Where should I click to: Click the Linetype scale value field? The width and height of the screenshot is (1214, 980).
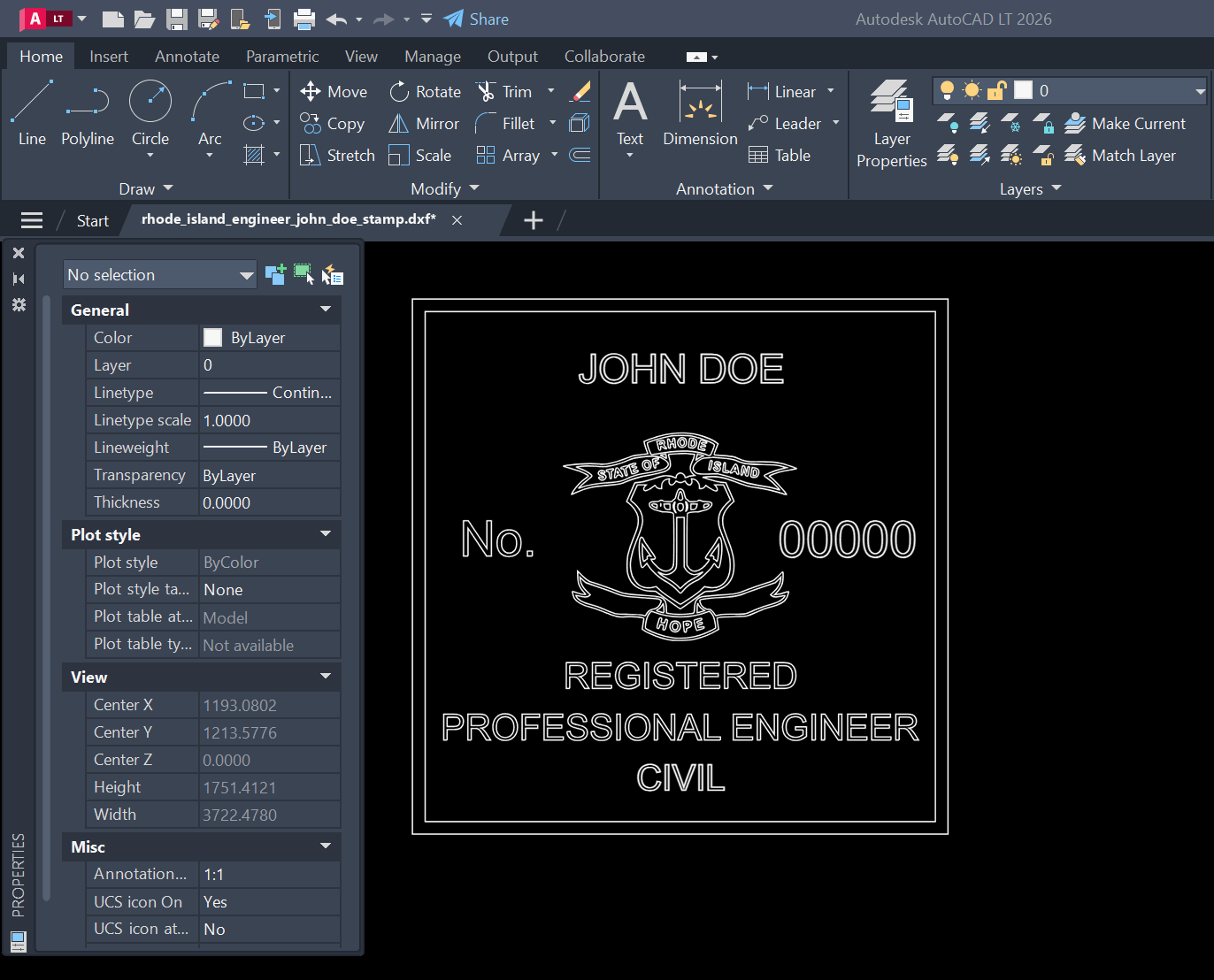pos(270,420)
